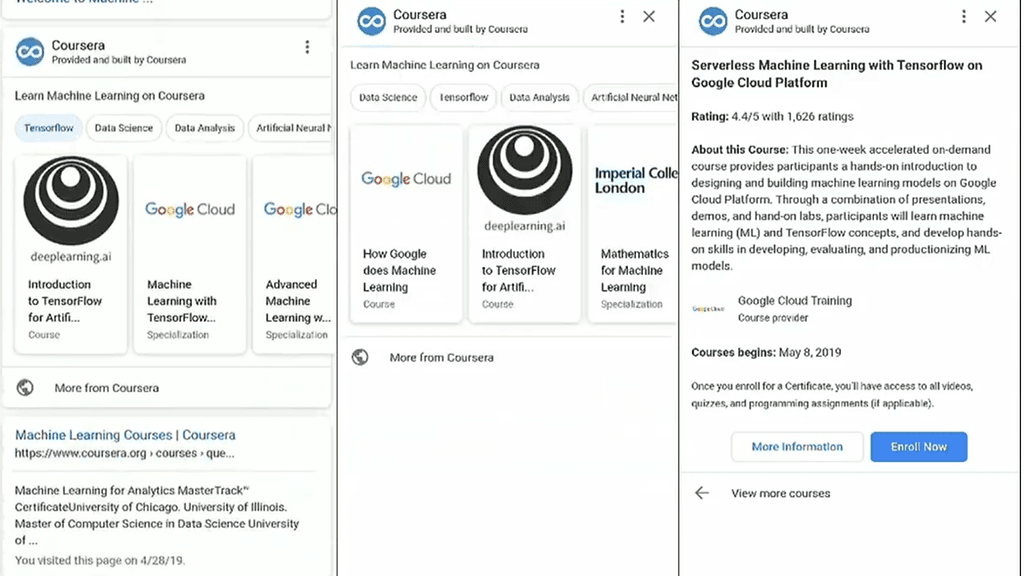Viewport: 1024px width, 576px height.
Task: Click the back arrow beside View more courses
Action: (702, 493)
